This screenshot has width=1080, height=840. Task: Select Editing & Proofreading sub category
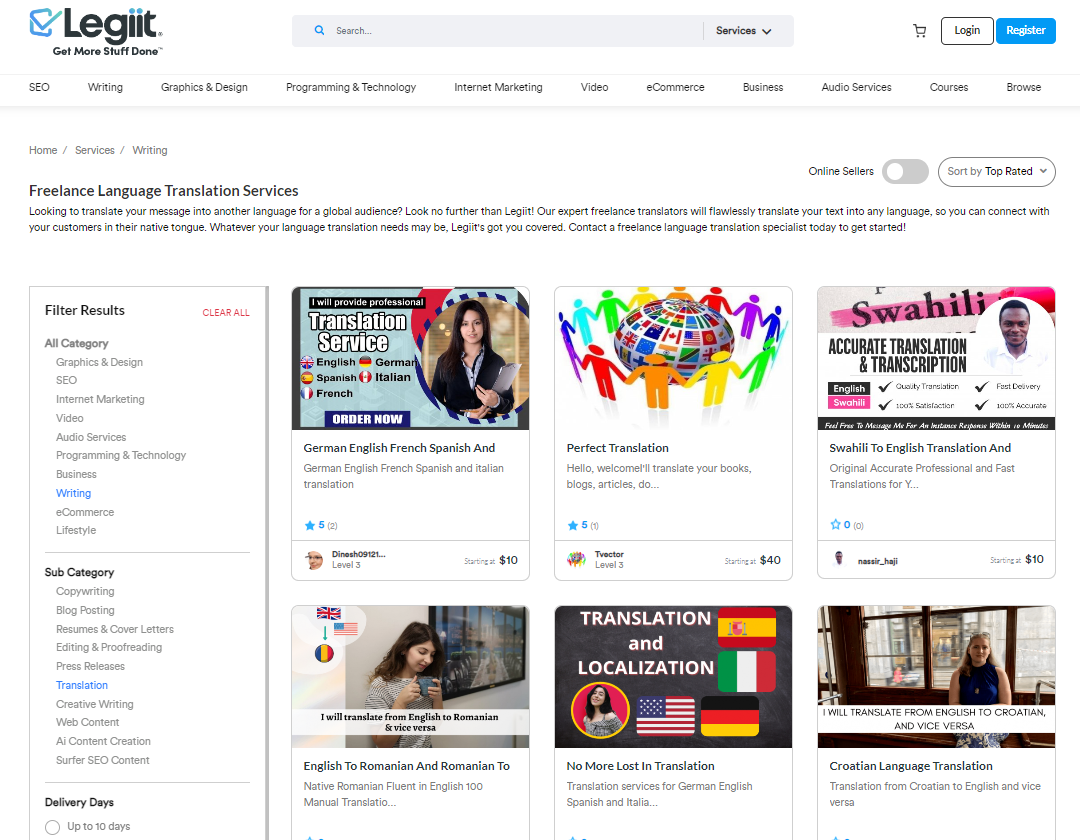click(x=109, y=647)
